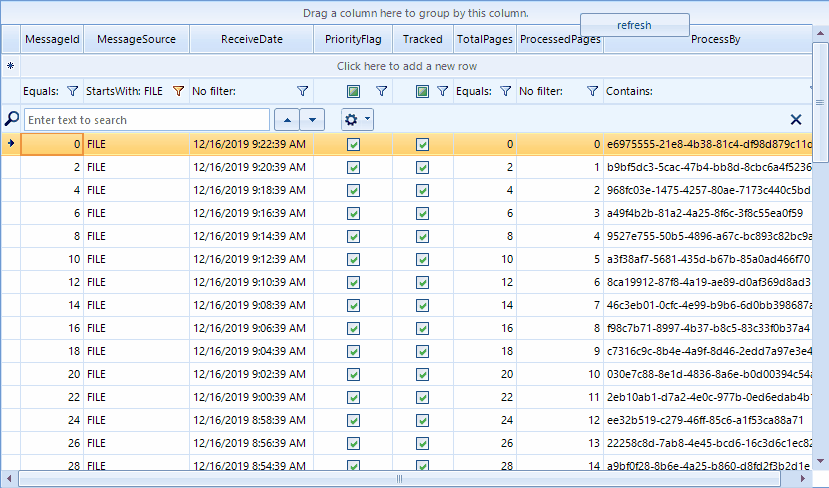
Task: Find next match with down arrow
Action: [x=312, y=120]
